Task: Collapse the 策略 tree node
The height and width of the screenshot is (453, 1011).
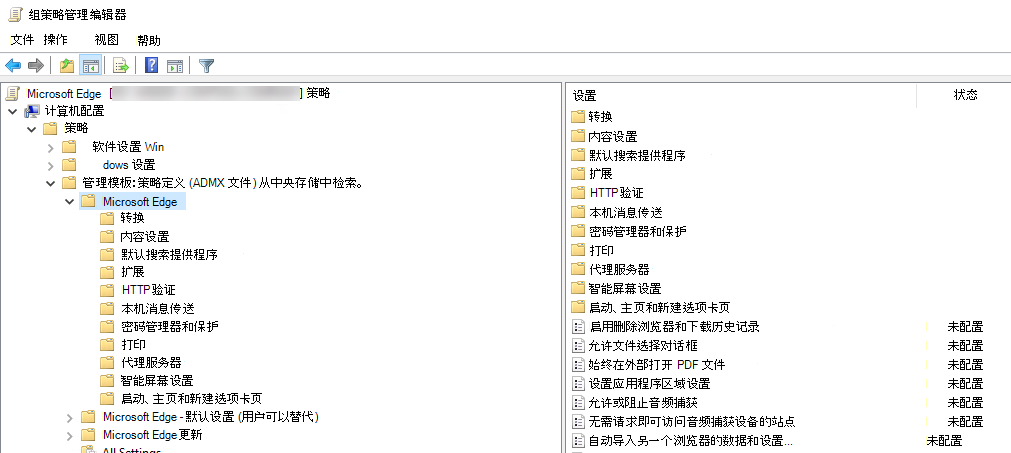Action: (x=32, y=130)
